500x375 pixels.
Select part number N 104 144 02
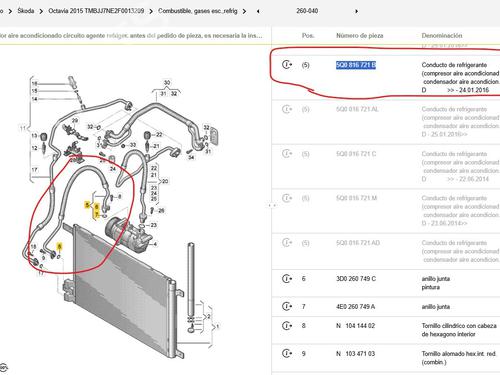tap(355, 325)
